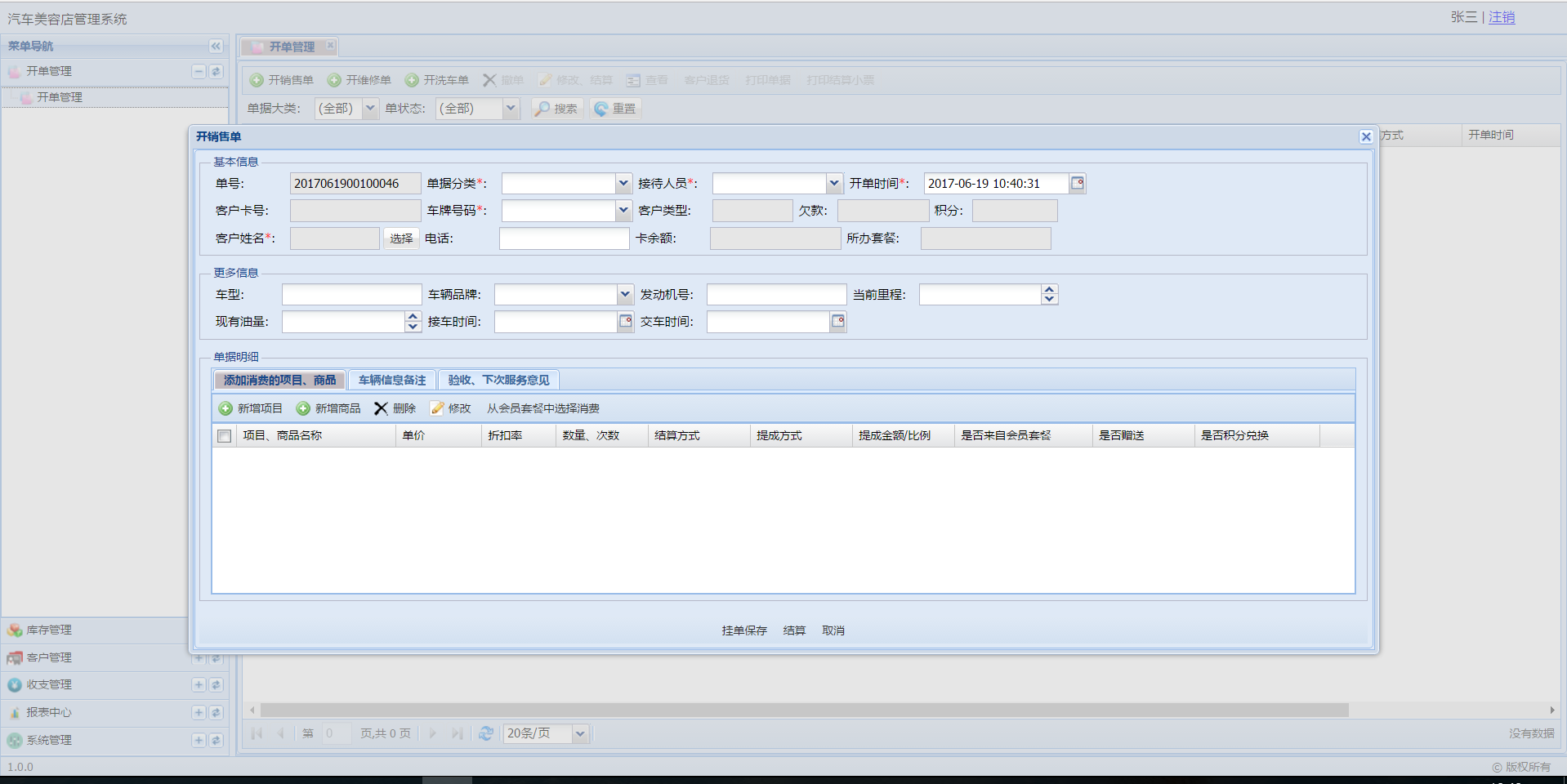
Task: Click the 开单时间 column header in background grid
Action: [1510, 135]
